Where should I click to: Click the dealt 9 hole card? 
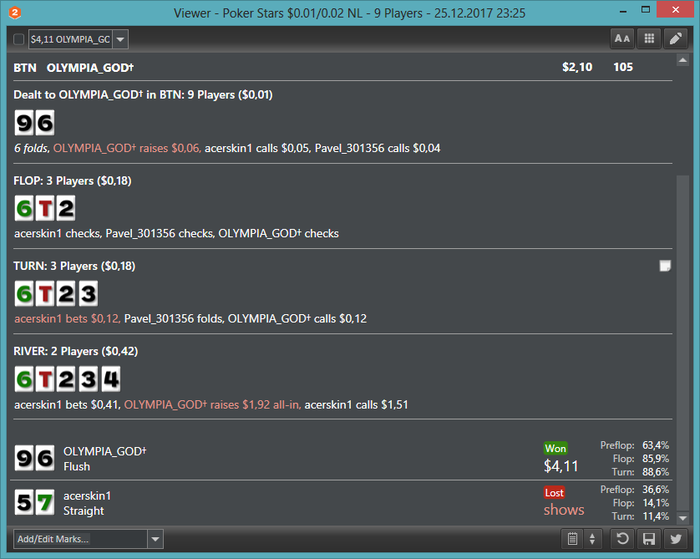tap(24, 123)
